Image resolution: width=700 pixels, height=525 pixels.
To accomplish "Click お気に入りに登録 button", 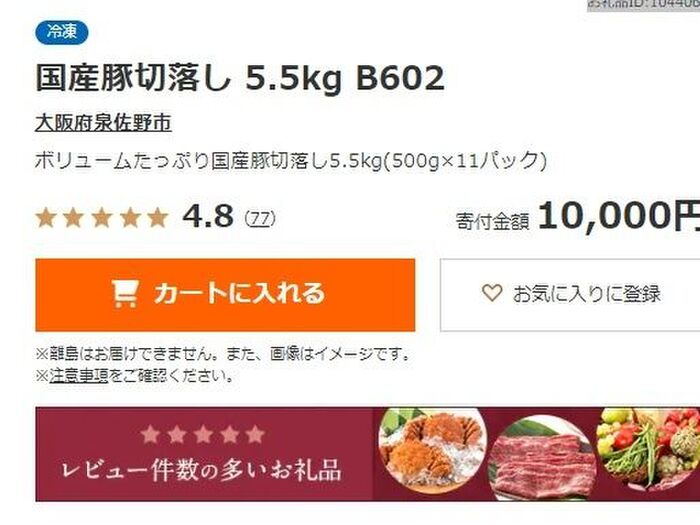I will coord(570,295).
